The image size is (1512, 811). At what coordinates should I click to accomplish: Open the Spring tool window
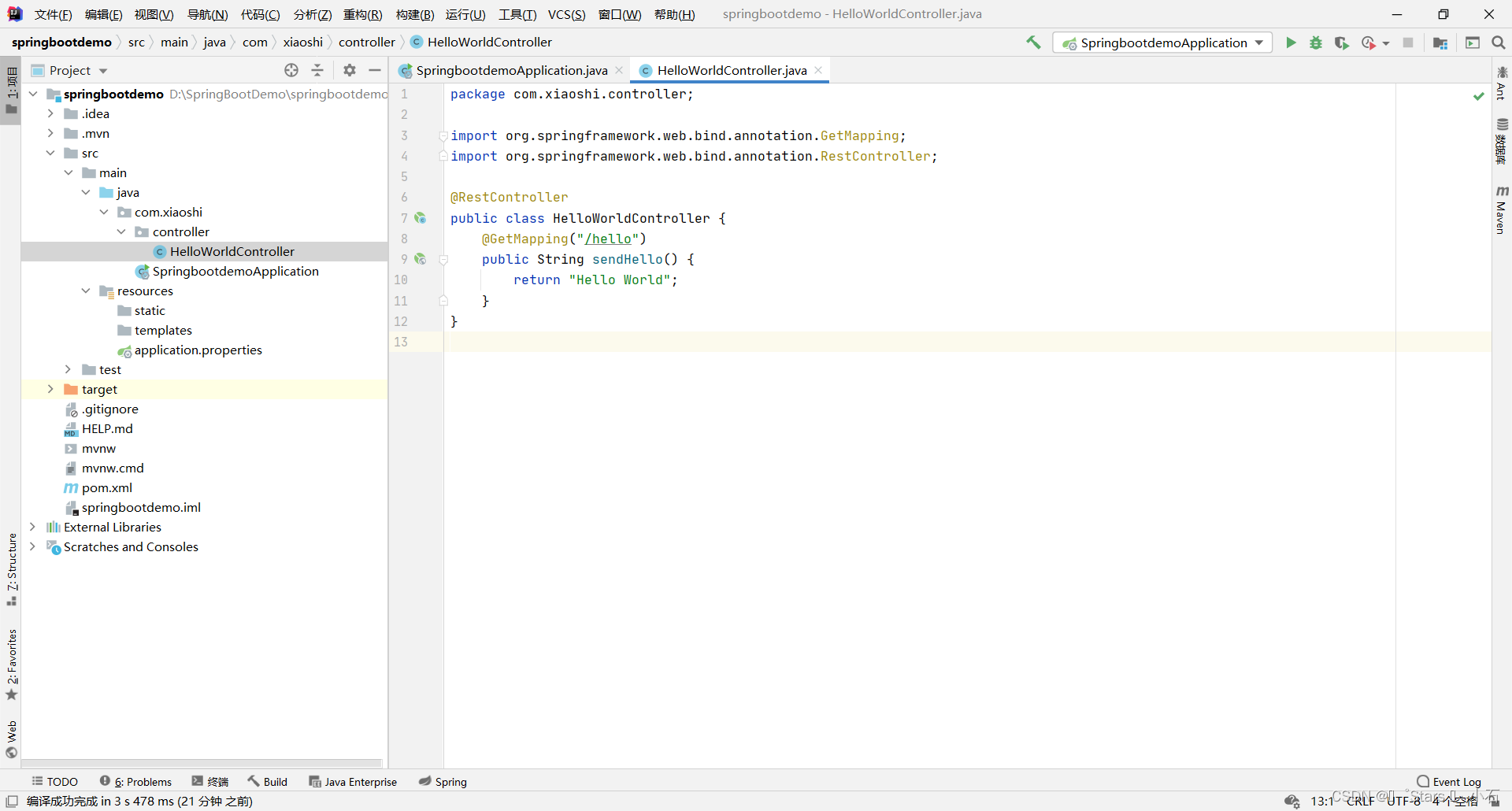pyautogui.click(x=443, y=782)
